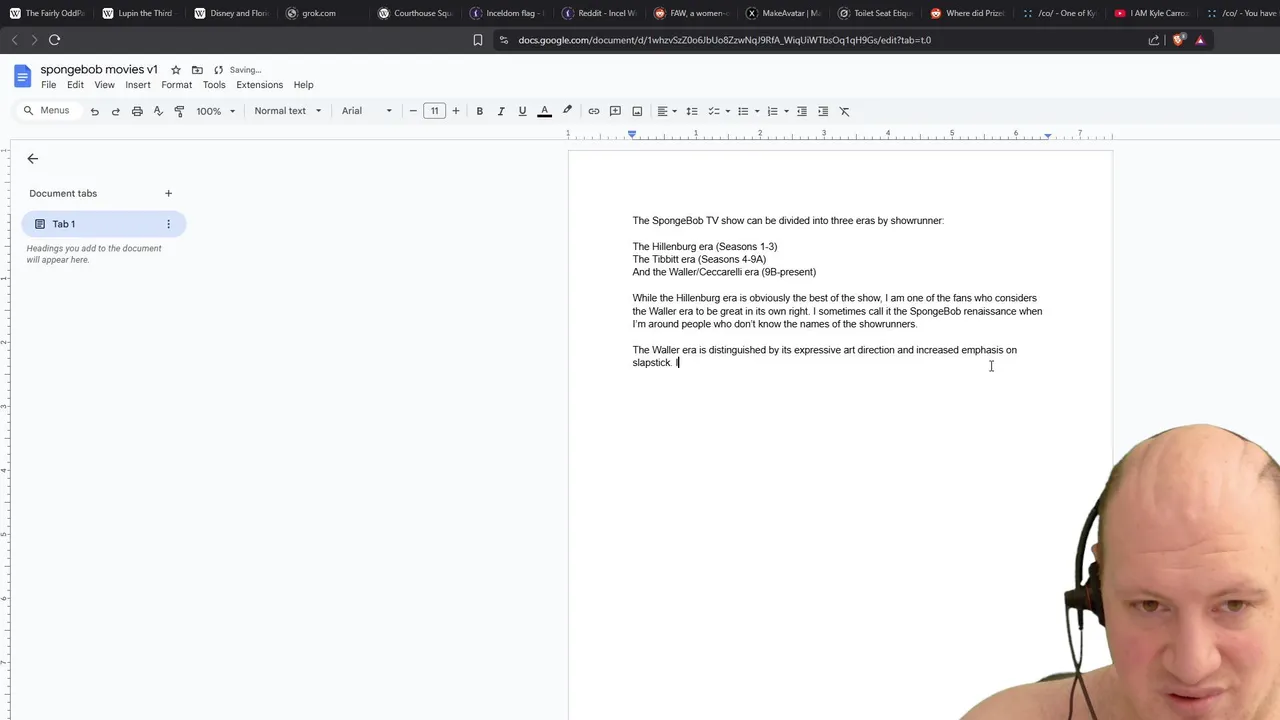The width and height of the screenshot is (1280, 720).
Task: Open the File menu
Action: pyautogui.click(x=48, y=85)
